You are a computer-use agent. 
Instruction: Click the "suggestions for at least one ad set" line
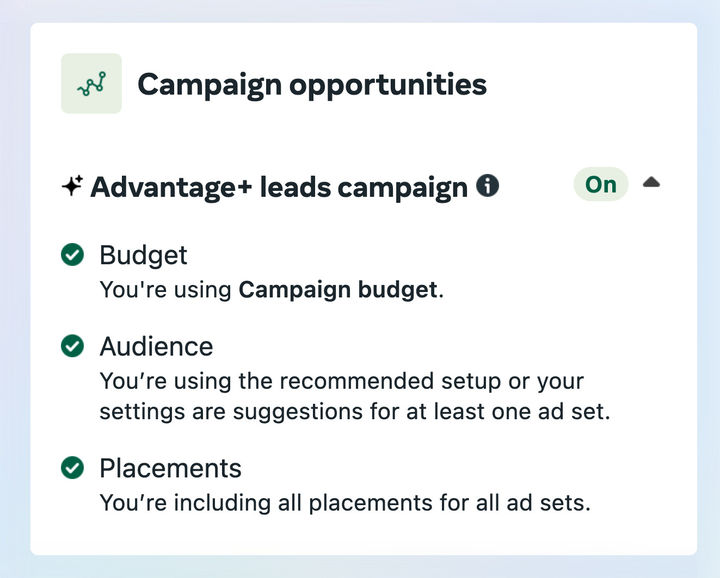[355, 412]
